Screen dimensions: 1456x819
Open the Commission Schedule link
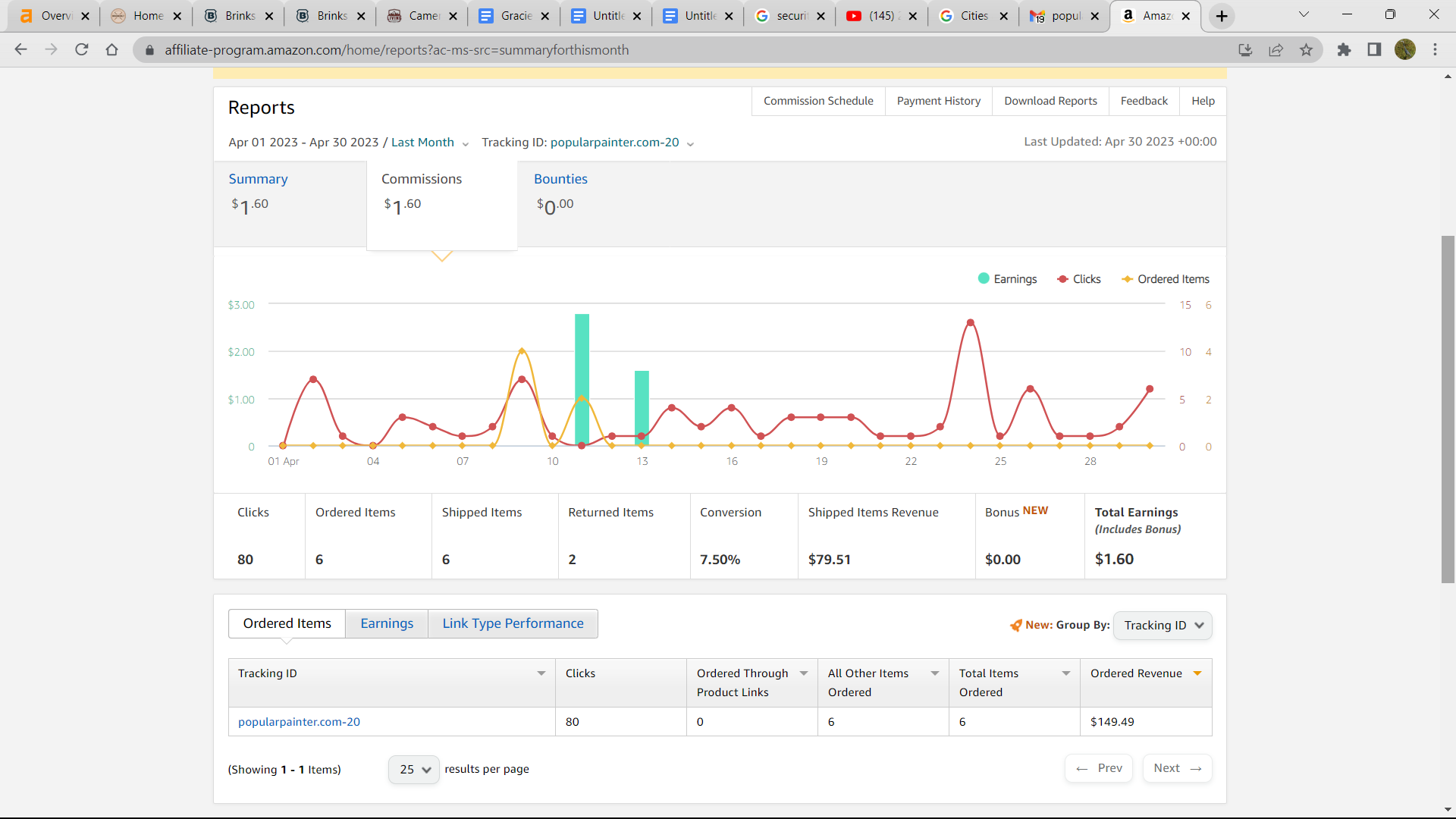click(818, 101)
